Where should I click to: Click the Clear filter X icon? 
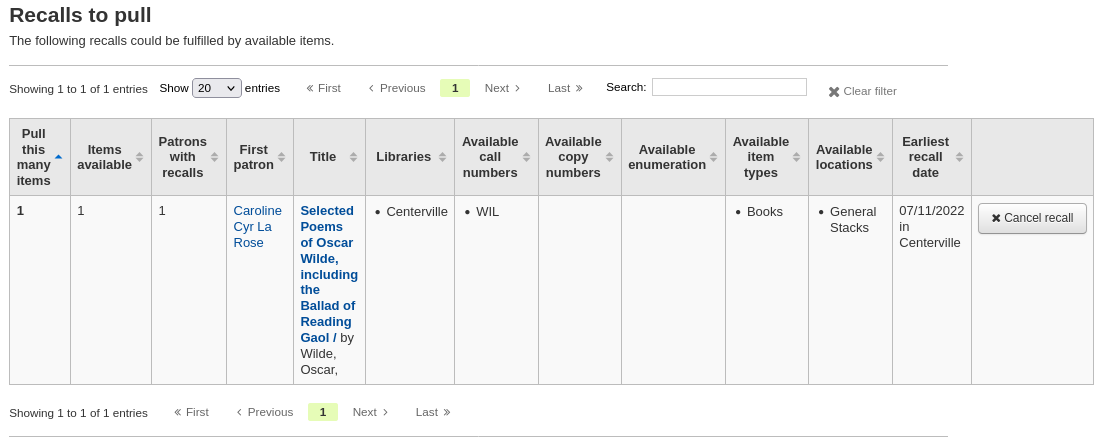(834, 92)
